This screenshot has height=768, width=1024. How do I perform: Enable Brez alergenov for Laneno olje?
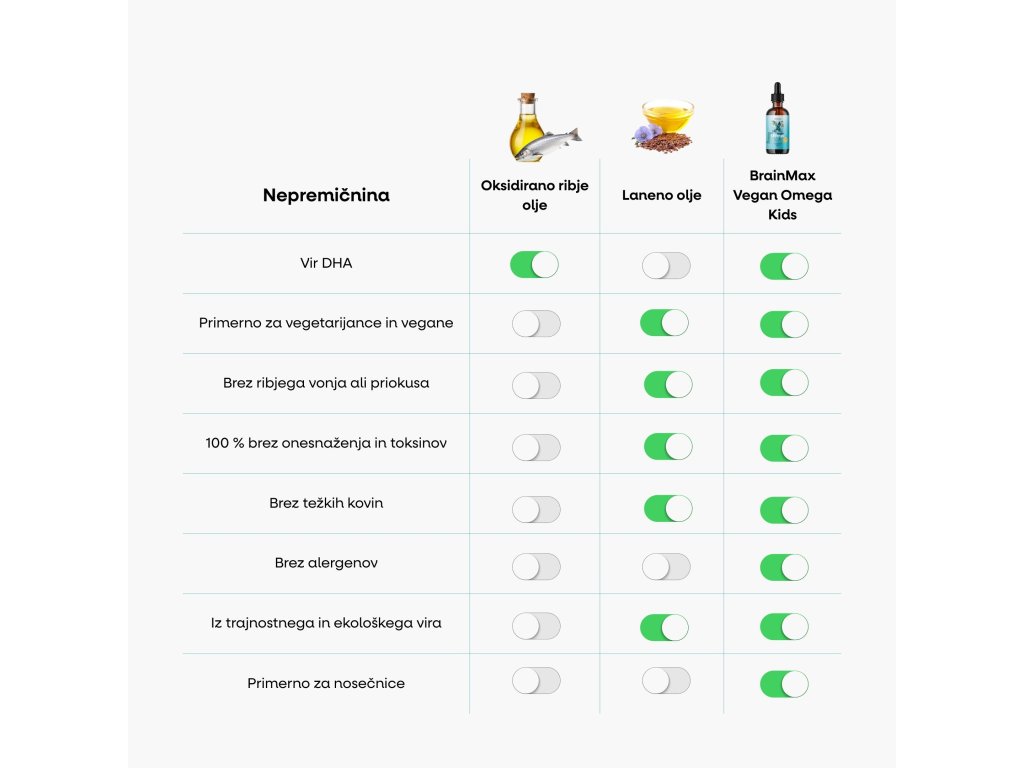pyautogui.click(x=666, y=567)
